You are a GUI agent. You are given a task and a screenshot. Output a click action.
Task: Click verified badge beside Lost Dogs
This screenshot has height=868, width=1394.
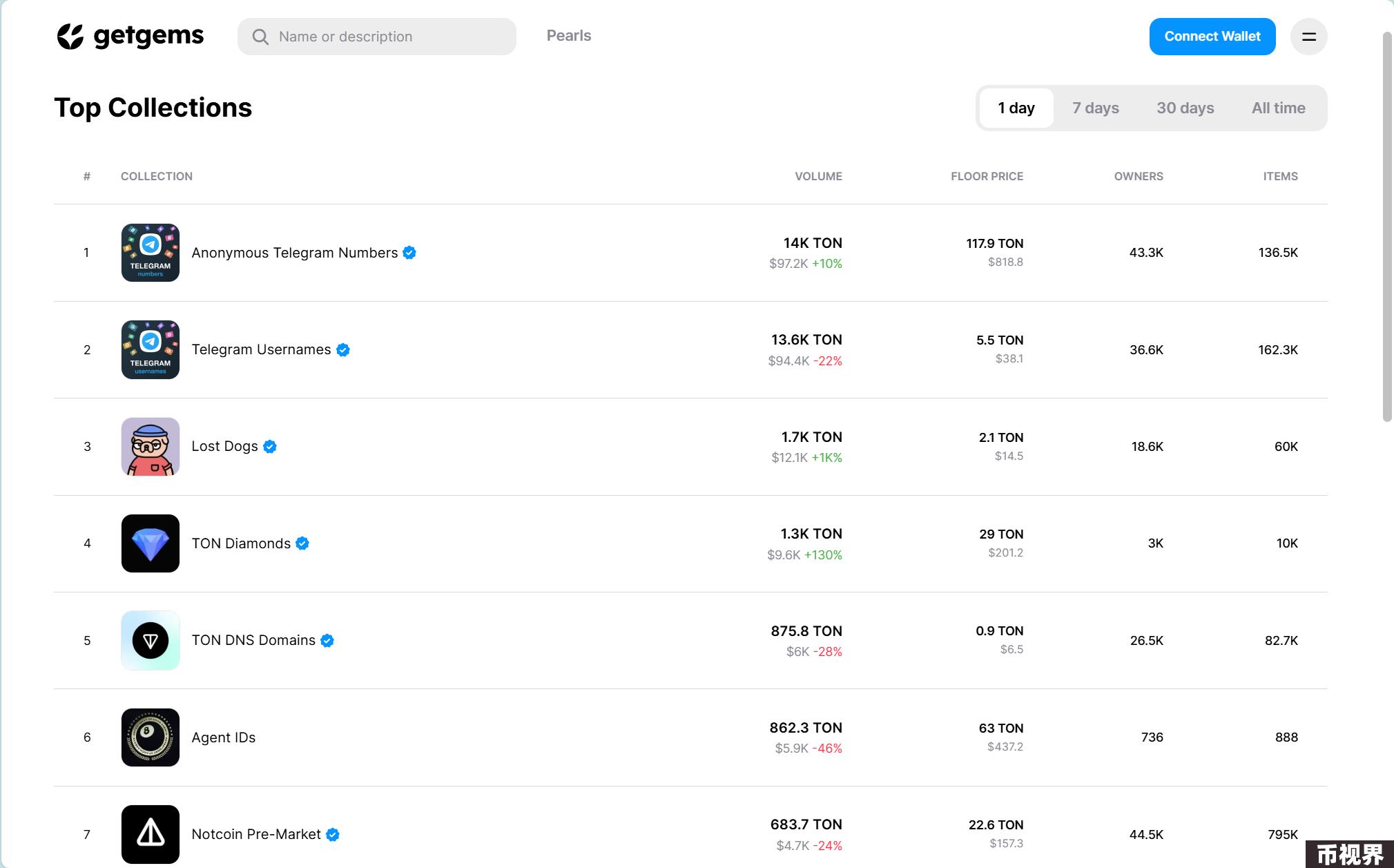(270, 447)
